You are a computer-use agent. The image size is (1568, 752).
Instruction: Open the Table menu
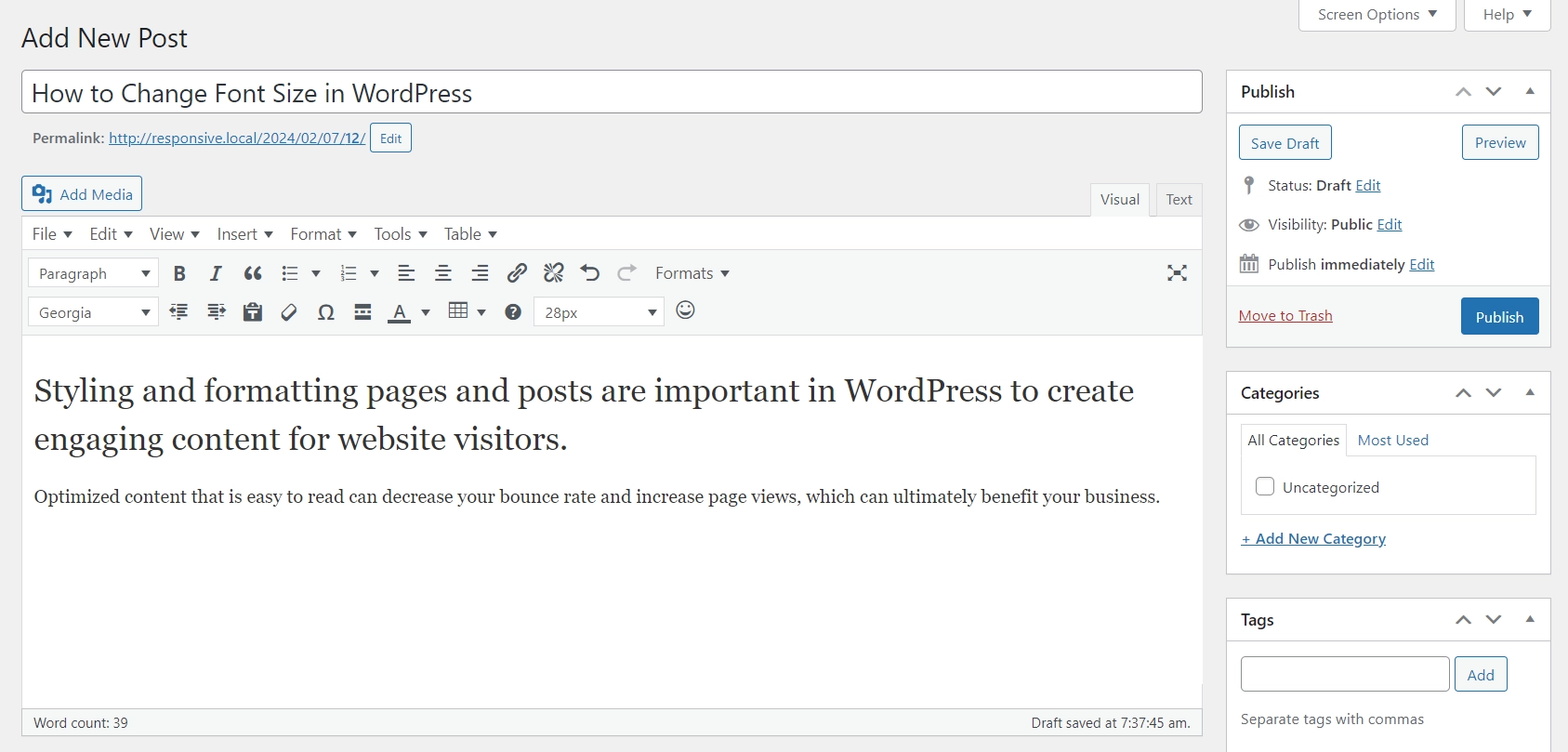470,234
